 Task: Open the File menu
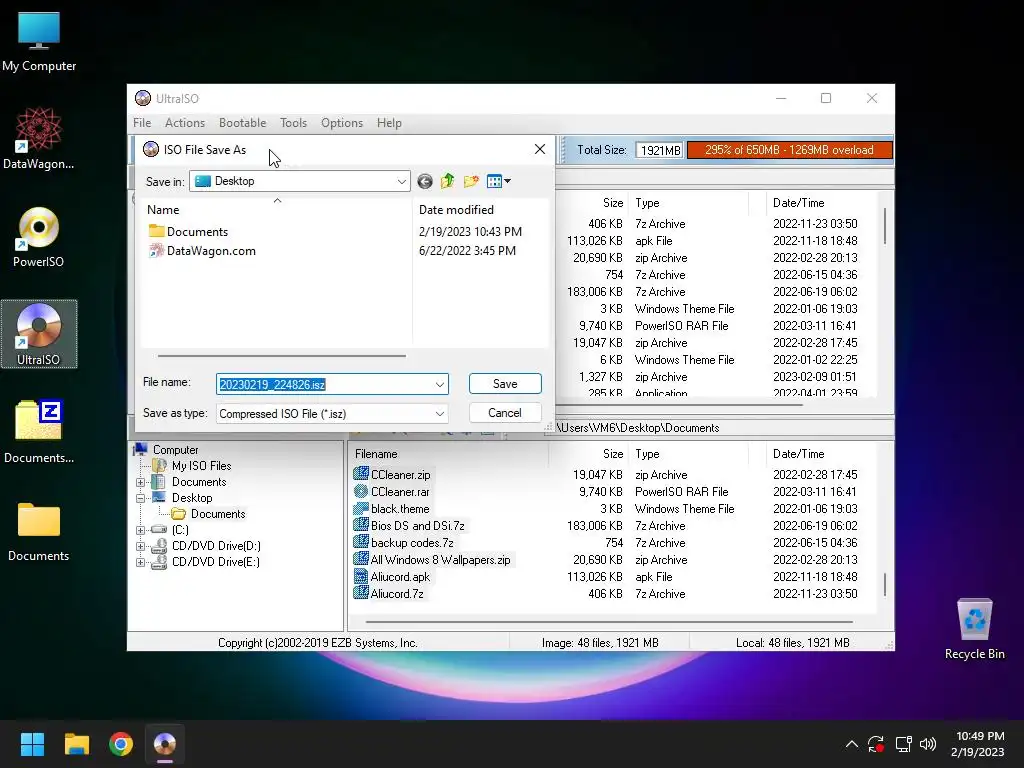pos(142,123)
